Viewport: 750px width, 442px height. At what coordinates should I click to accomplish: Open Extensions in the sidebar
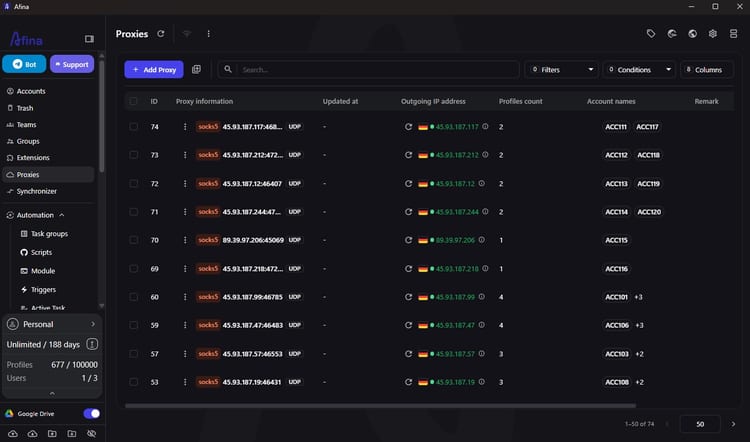48,157
